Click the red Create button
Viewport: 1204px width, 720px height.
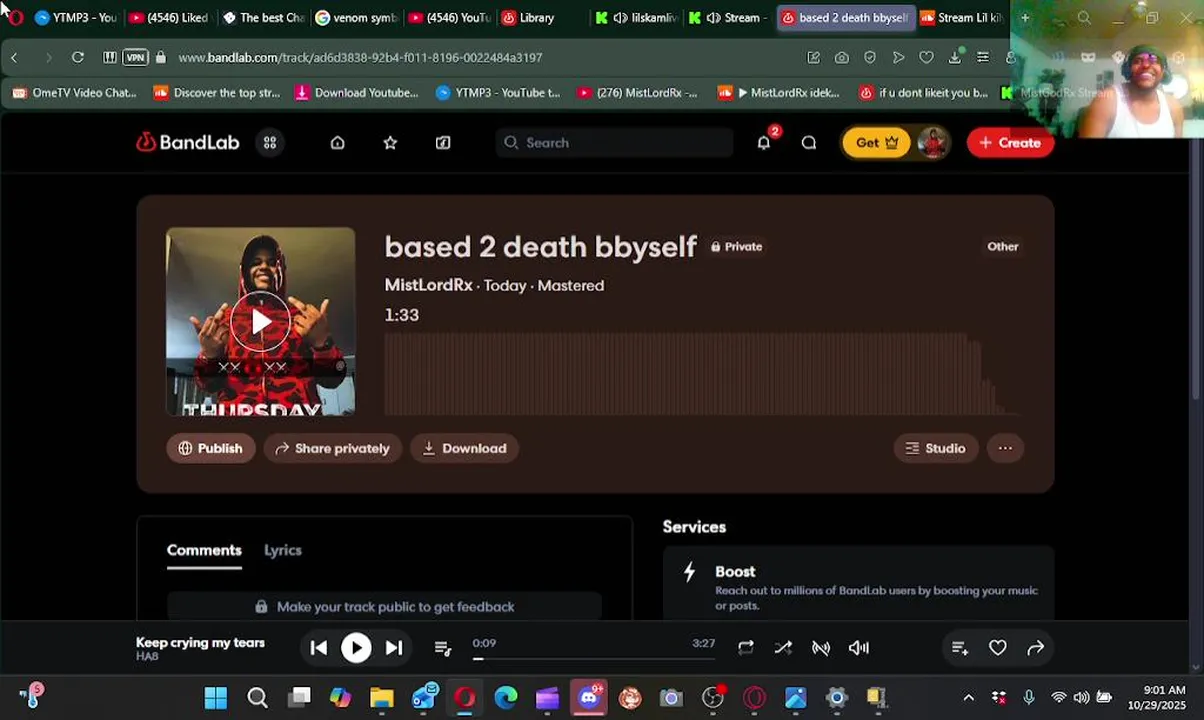point(1010,143)
